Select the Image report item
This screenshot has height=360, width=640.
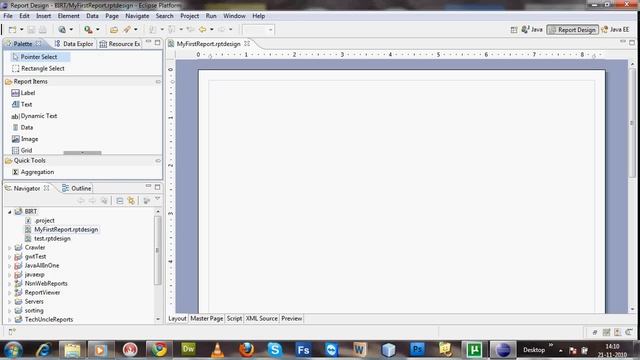tap(25, 139)
